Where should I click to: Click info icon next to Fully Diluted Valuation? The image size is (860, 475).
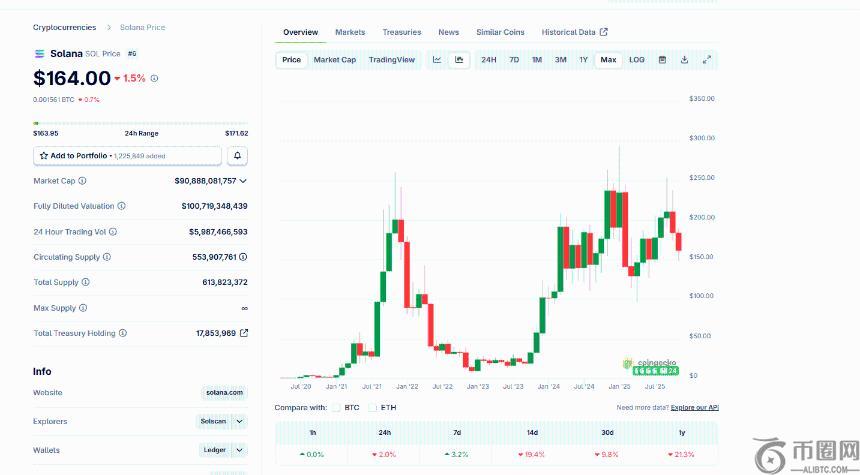(122, 206)
